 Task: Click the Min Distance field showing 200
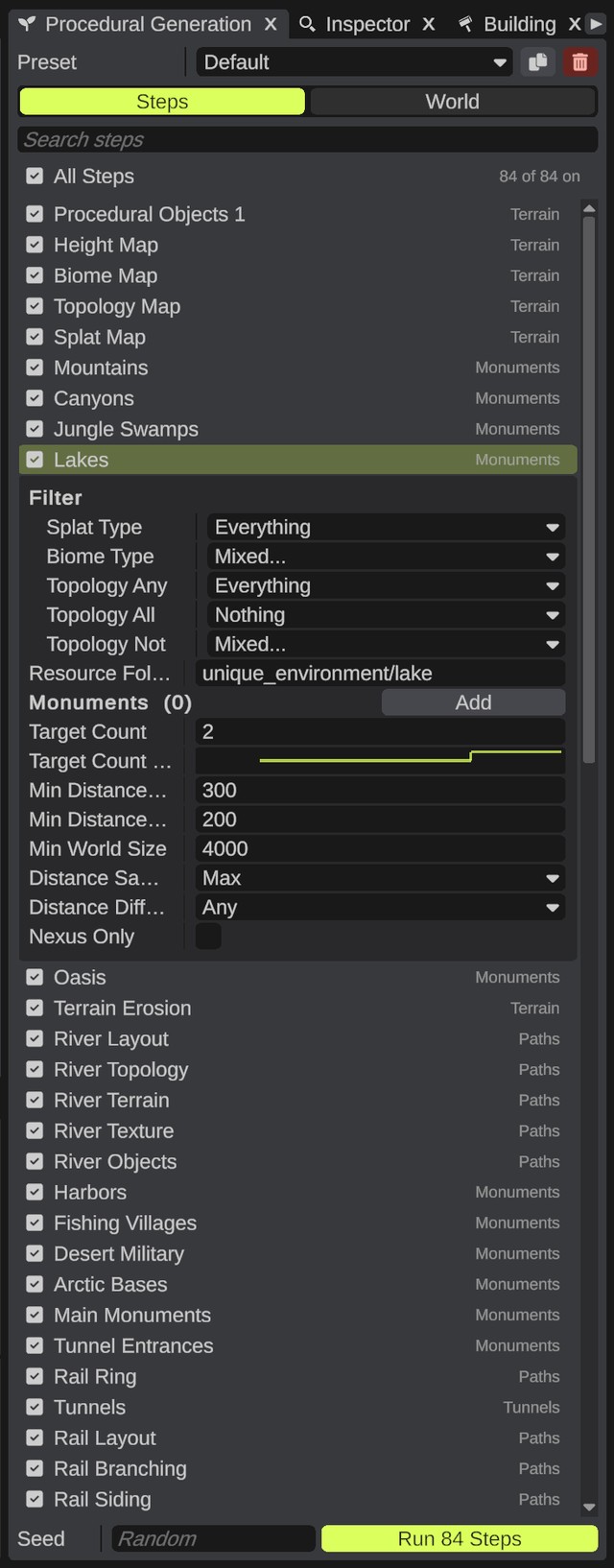pos(380,820)
